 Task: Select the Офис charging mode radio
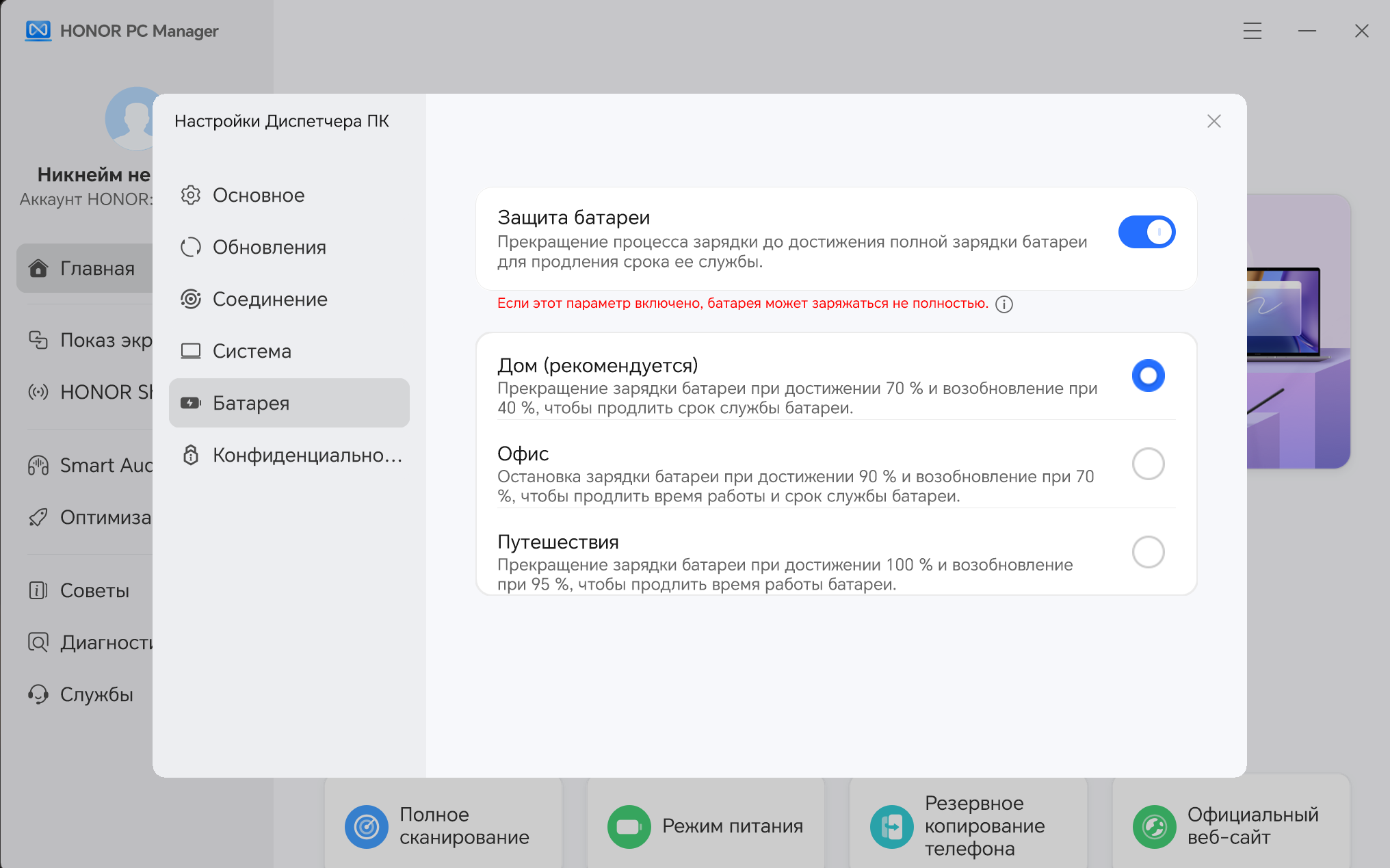pos(1148,464)
